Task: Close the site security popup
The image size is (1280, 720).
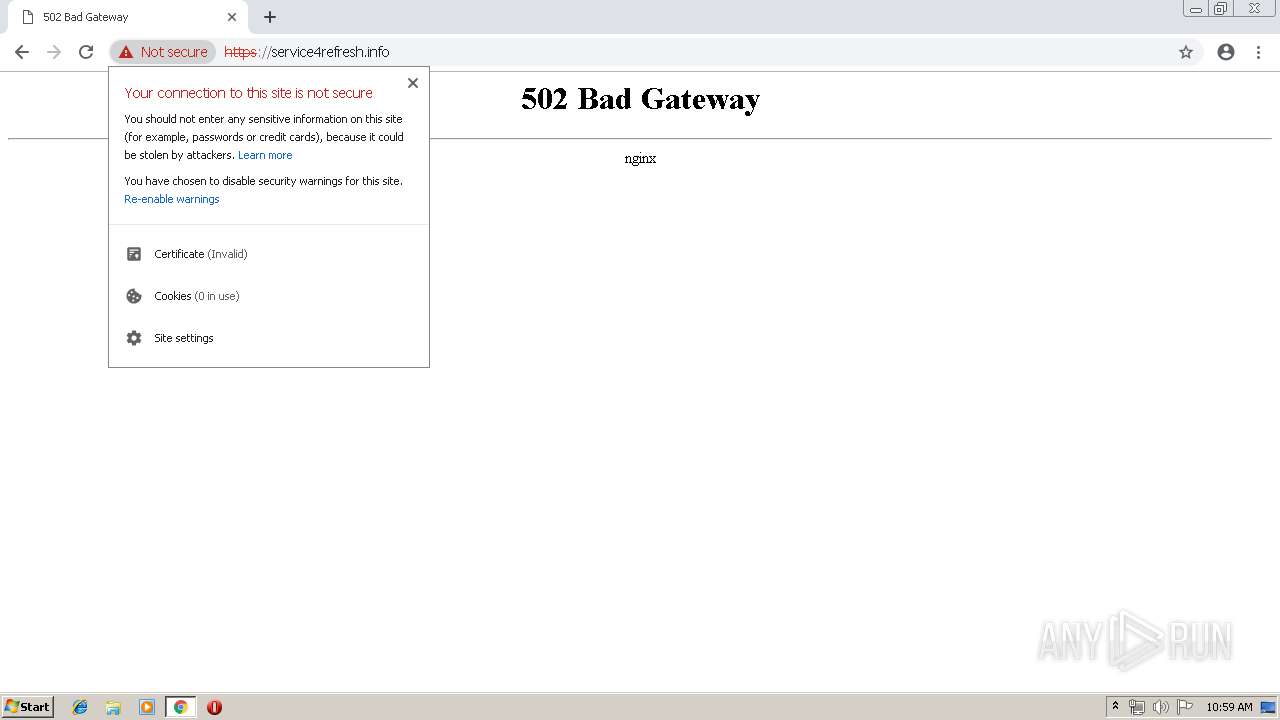Action: pos(413,83)
